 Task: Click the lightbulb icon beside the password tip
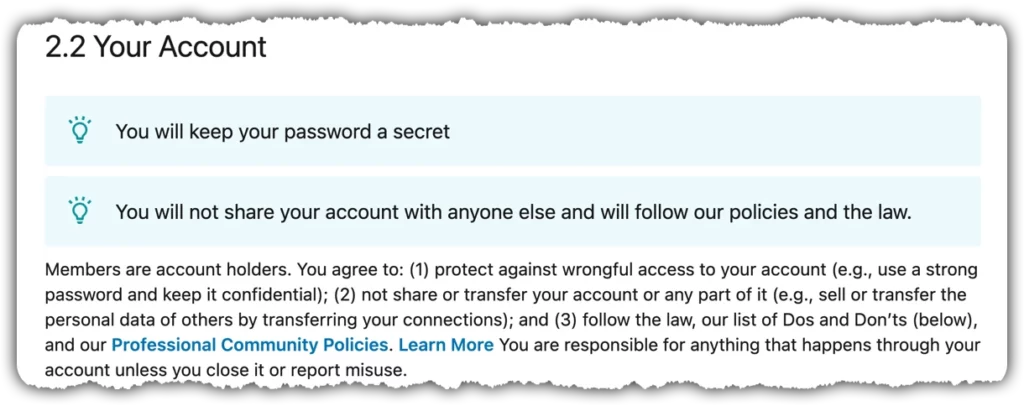click(x=79, y=131)
